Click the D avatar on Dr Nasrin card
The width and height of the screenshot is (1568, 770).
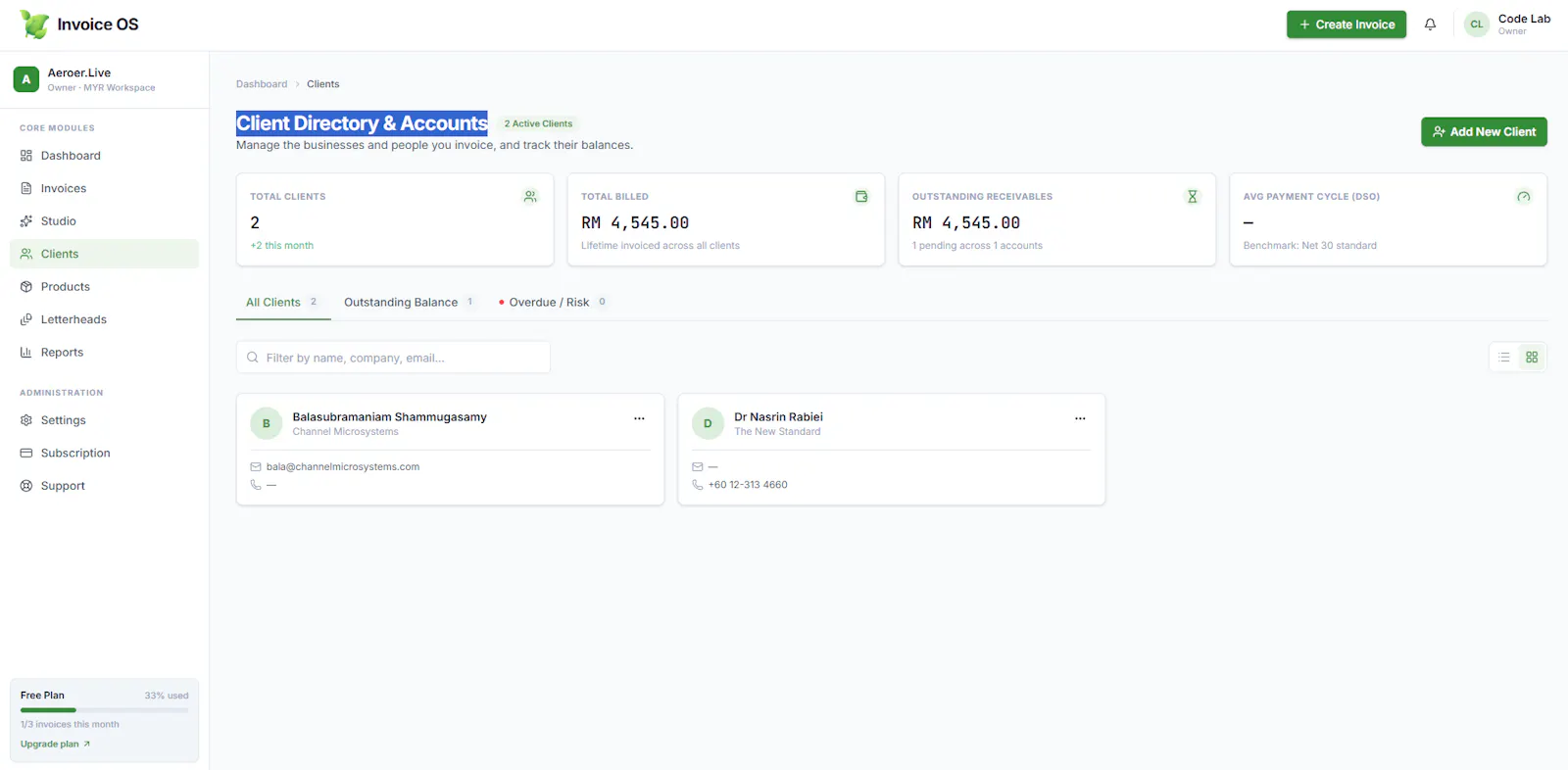click(708, 424)
